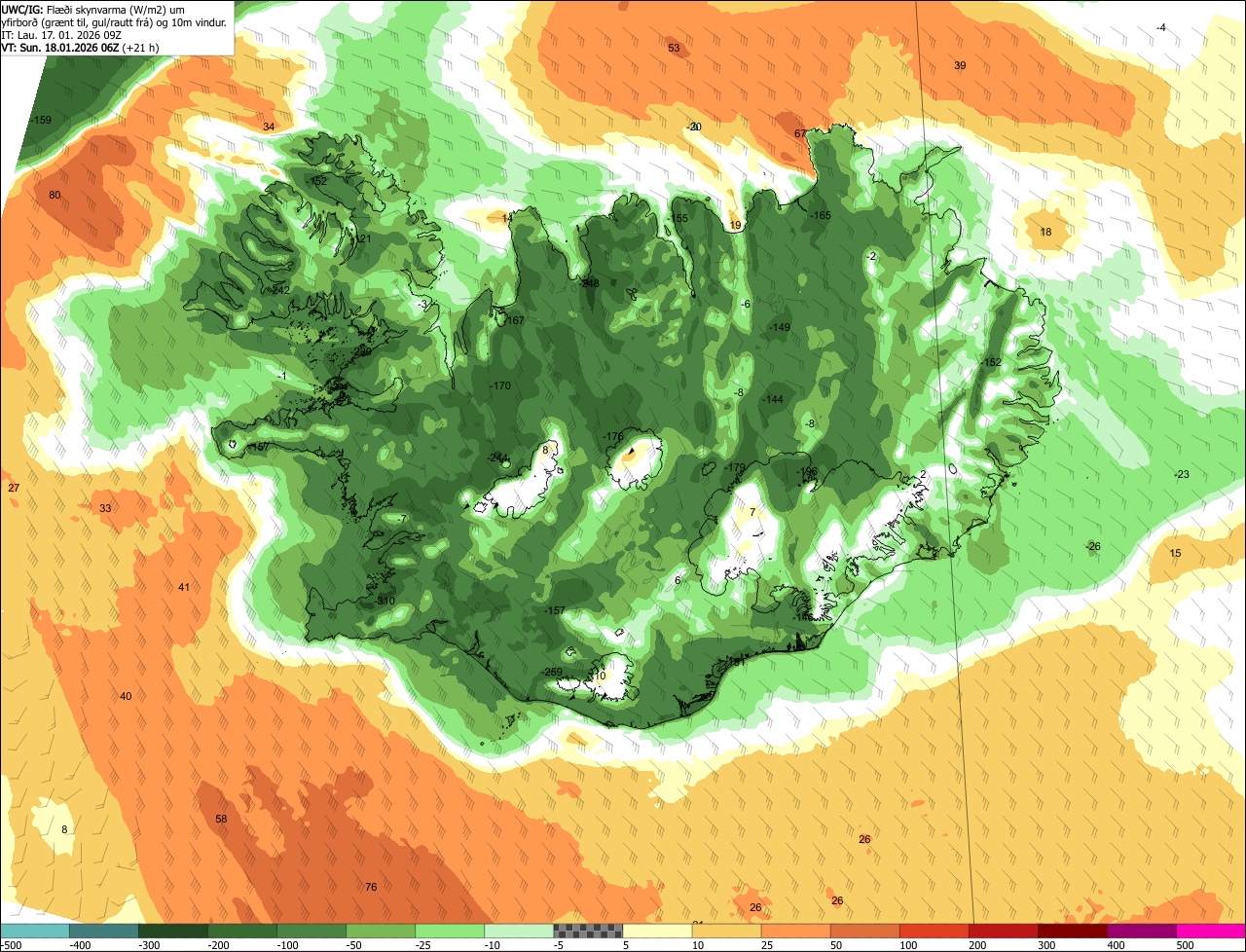Click the darkest green swatch between -300 and -200
Viewport: 1246px width, 952px height.
(173, 931)
